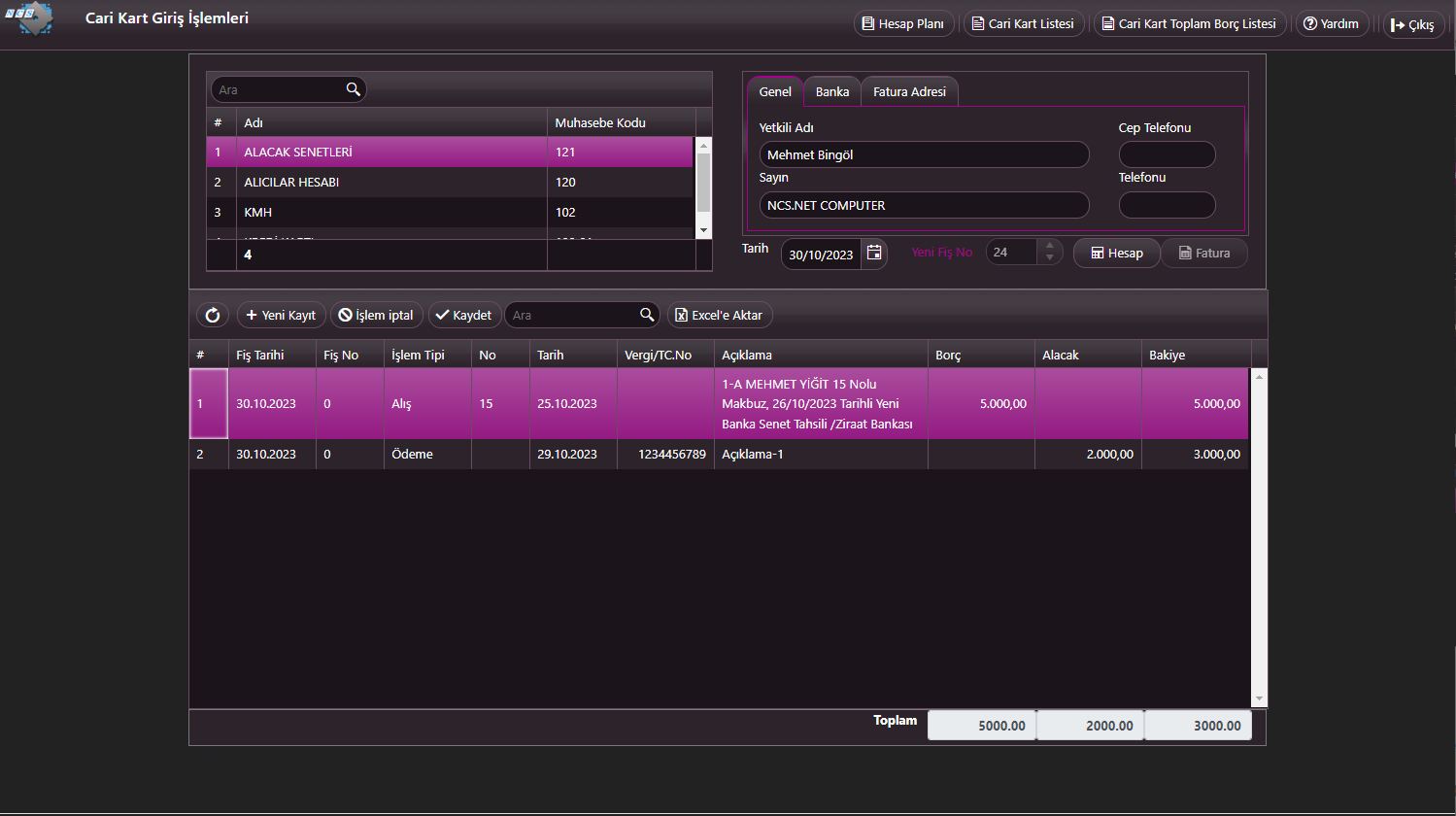The image size is (1456, 816).
Task: Switch to the Fatura Adresi tab
Action: pyautogui.click(x=909, y=91)
